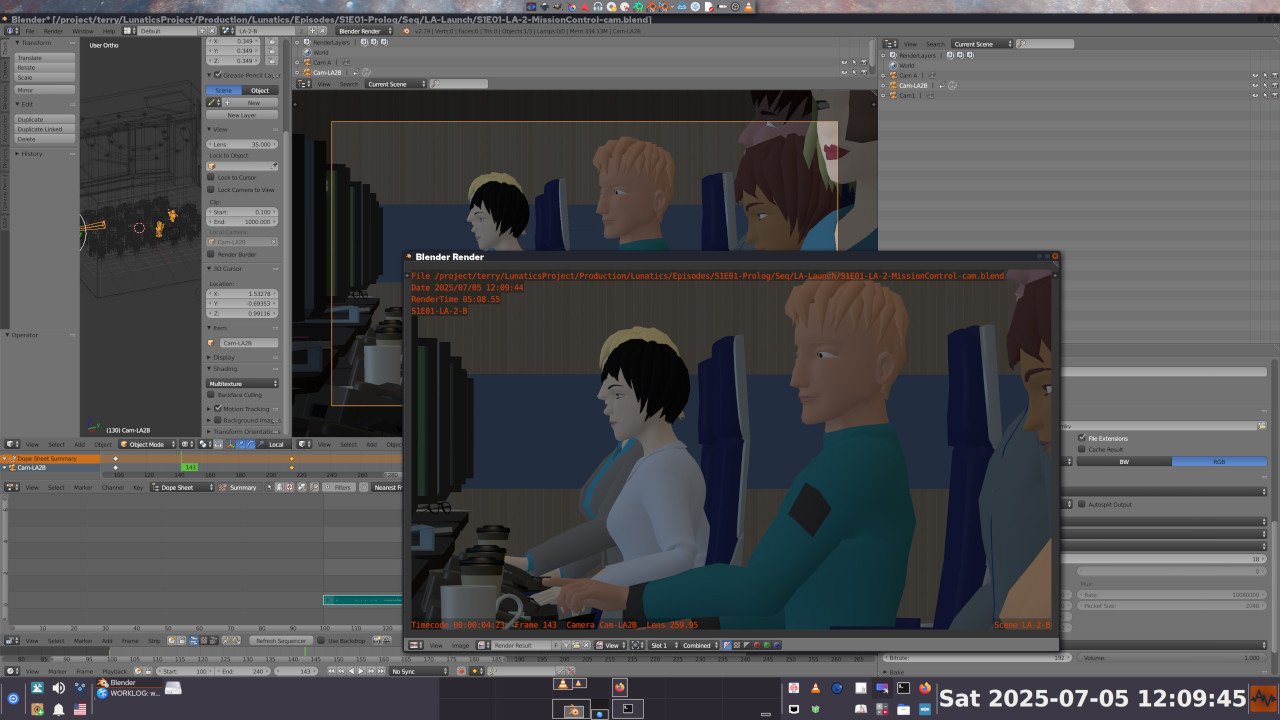Toggle the Motion Tracking checkbox
The image size is (1280, 720).
pos(218,408)
